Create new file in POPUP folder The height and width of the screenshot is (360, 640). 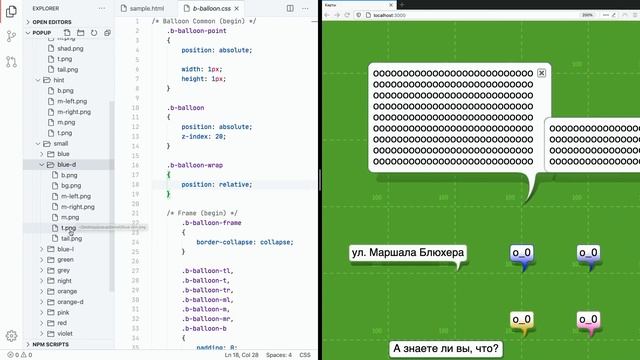click(x=67, y=33)
